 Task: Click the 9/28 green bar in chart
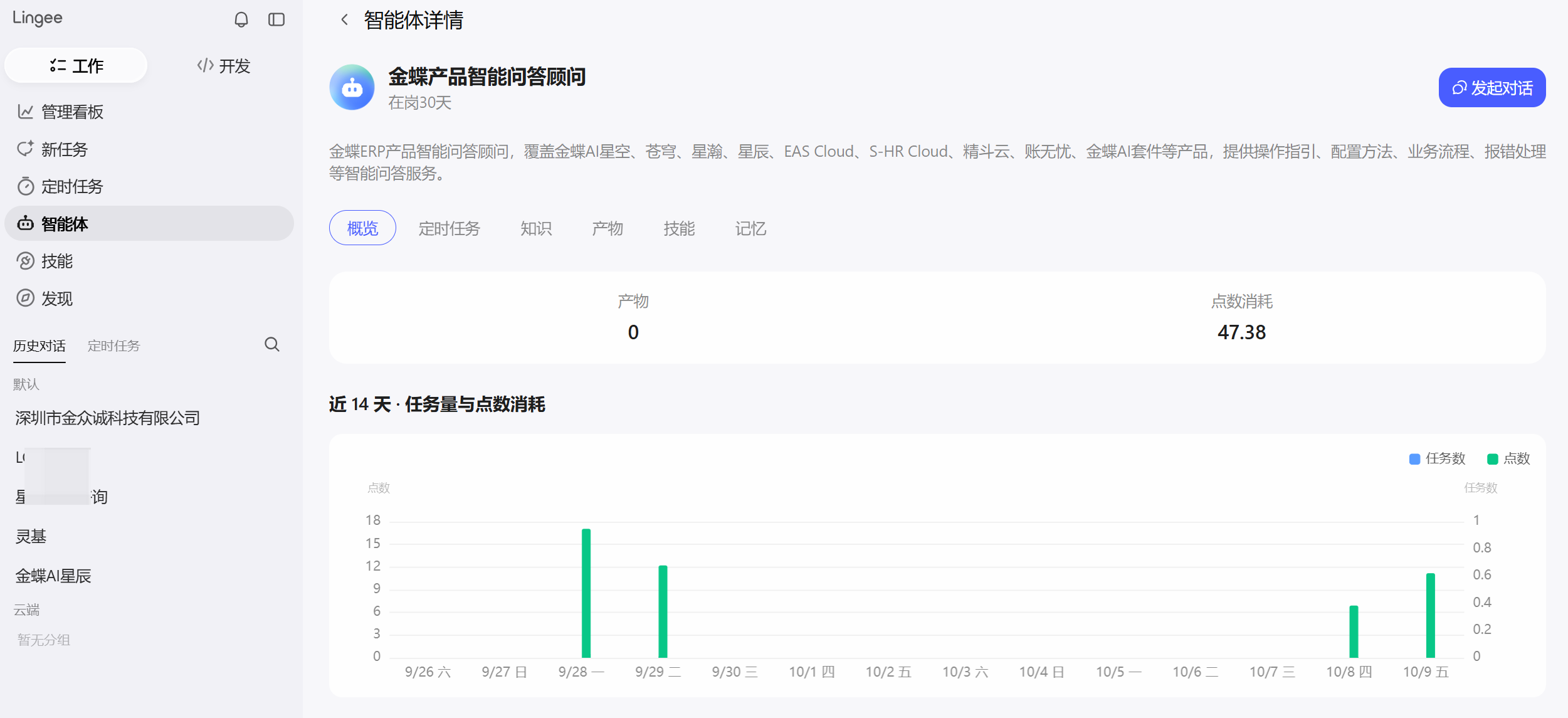586,593
